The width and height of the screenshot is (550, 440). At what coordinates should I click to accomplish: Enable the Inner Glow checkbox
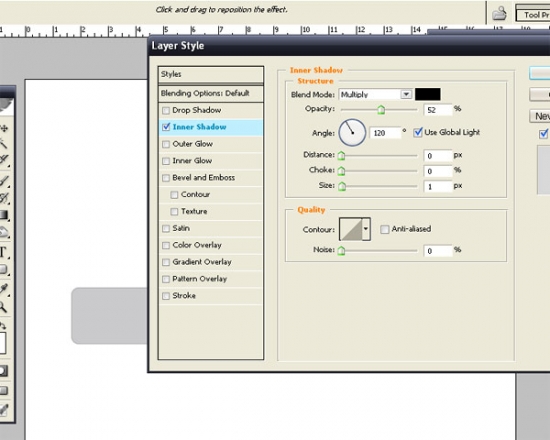click(x=166, y=161)
